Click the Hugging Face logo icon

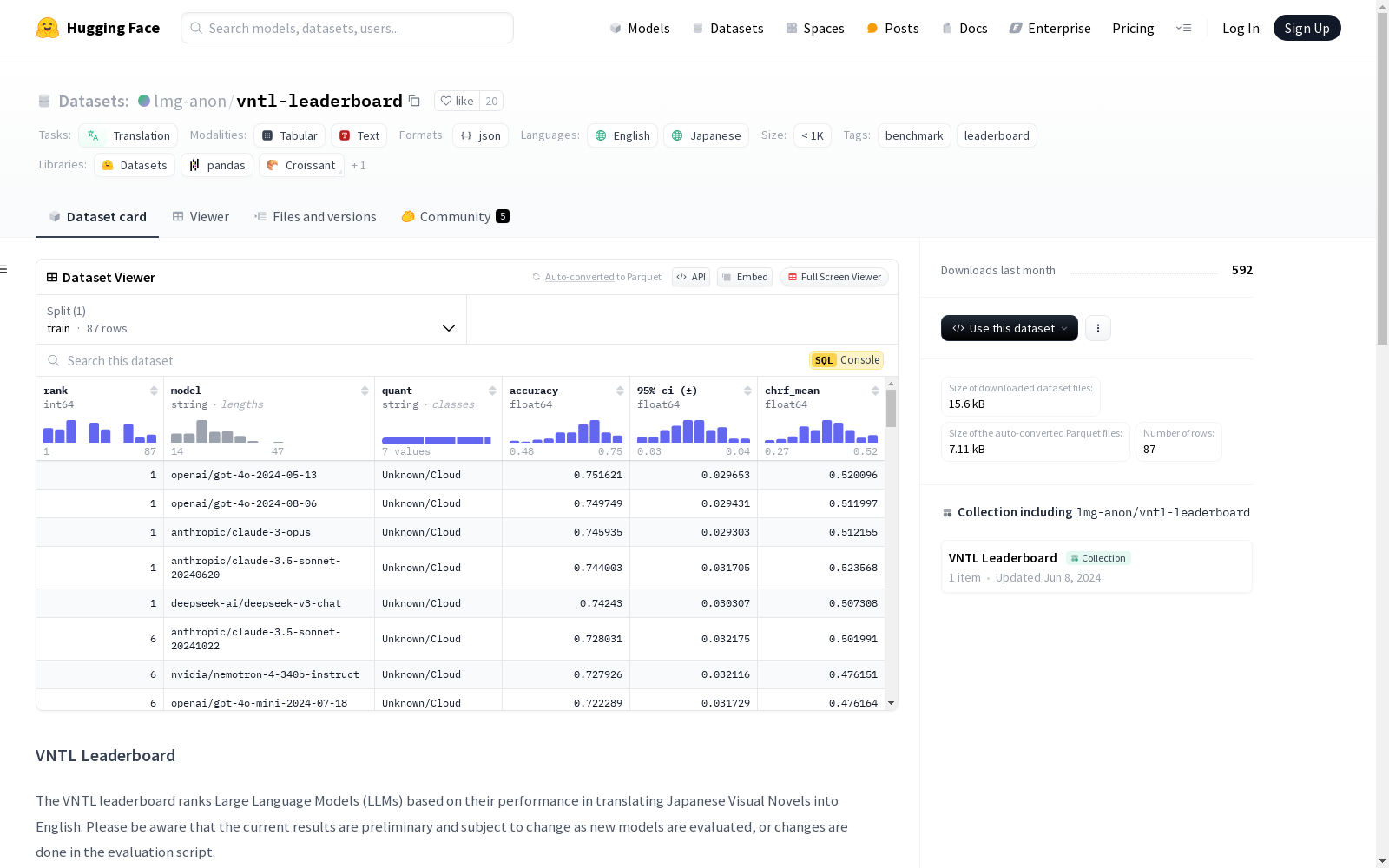pyautogui.click(x=48, y=28)
